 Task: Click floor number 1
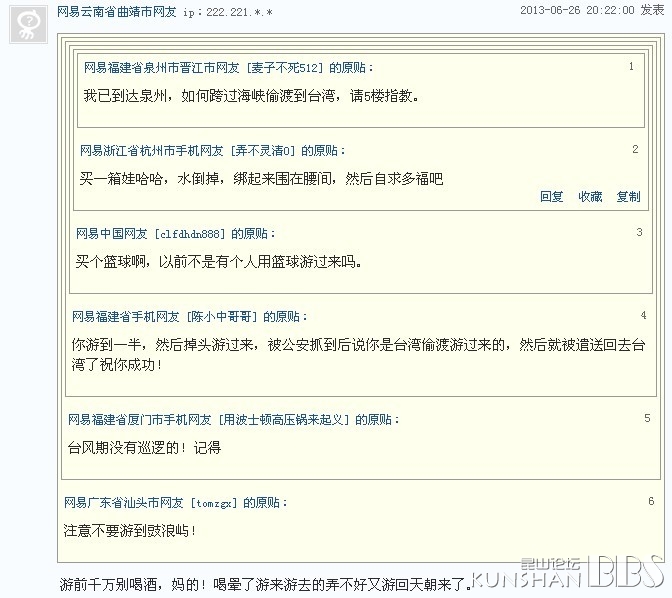point(631,66)
